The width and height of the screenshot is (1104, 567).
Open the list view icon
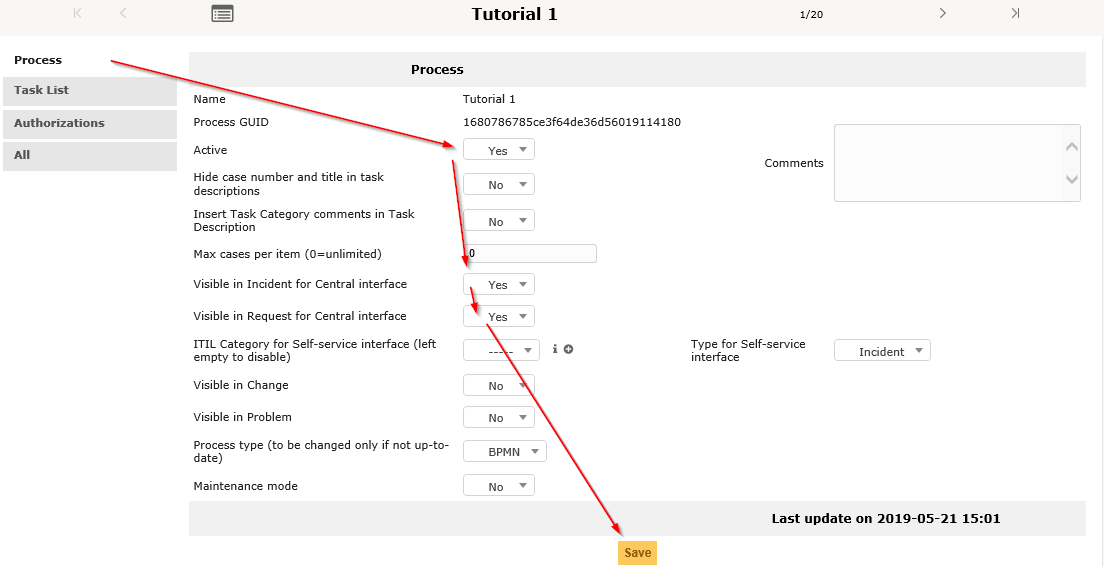(222, 14)
